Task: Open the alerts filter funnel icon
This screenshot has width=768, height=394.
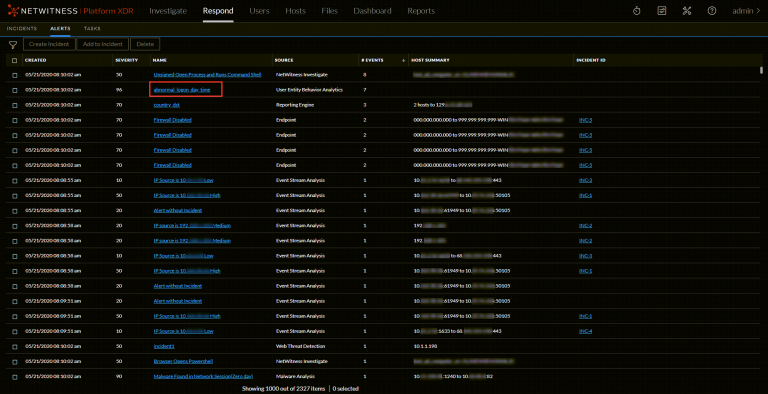Action: coord(13,45)
